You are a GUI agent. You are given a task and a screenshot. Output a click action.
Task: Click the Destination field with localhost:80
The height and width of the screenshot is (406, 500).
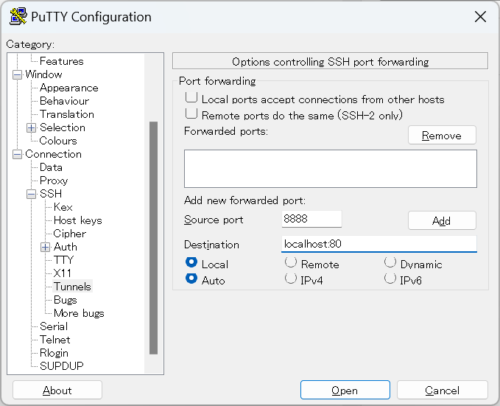pyautogui.click(x=379, y=244)
